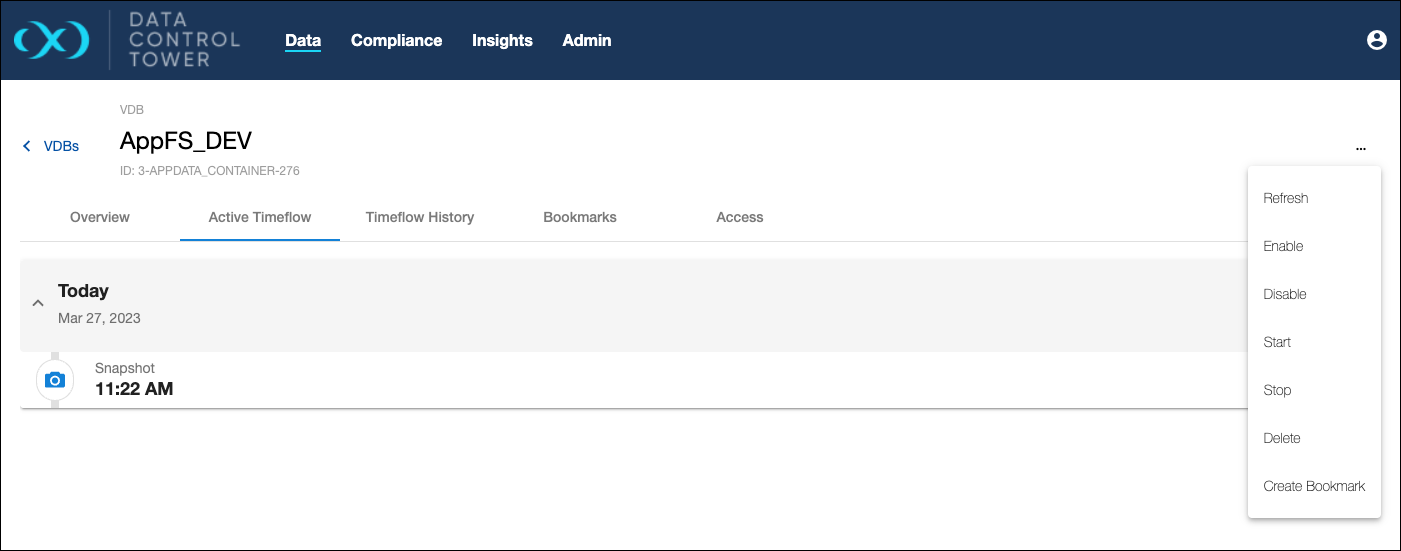Choose Refresh from the actions menu
Screen dimensions: 1401x551
point(1286,198)
